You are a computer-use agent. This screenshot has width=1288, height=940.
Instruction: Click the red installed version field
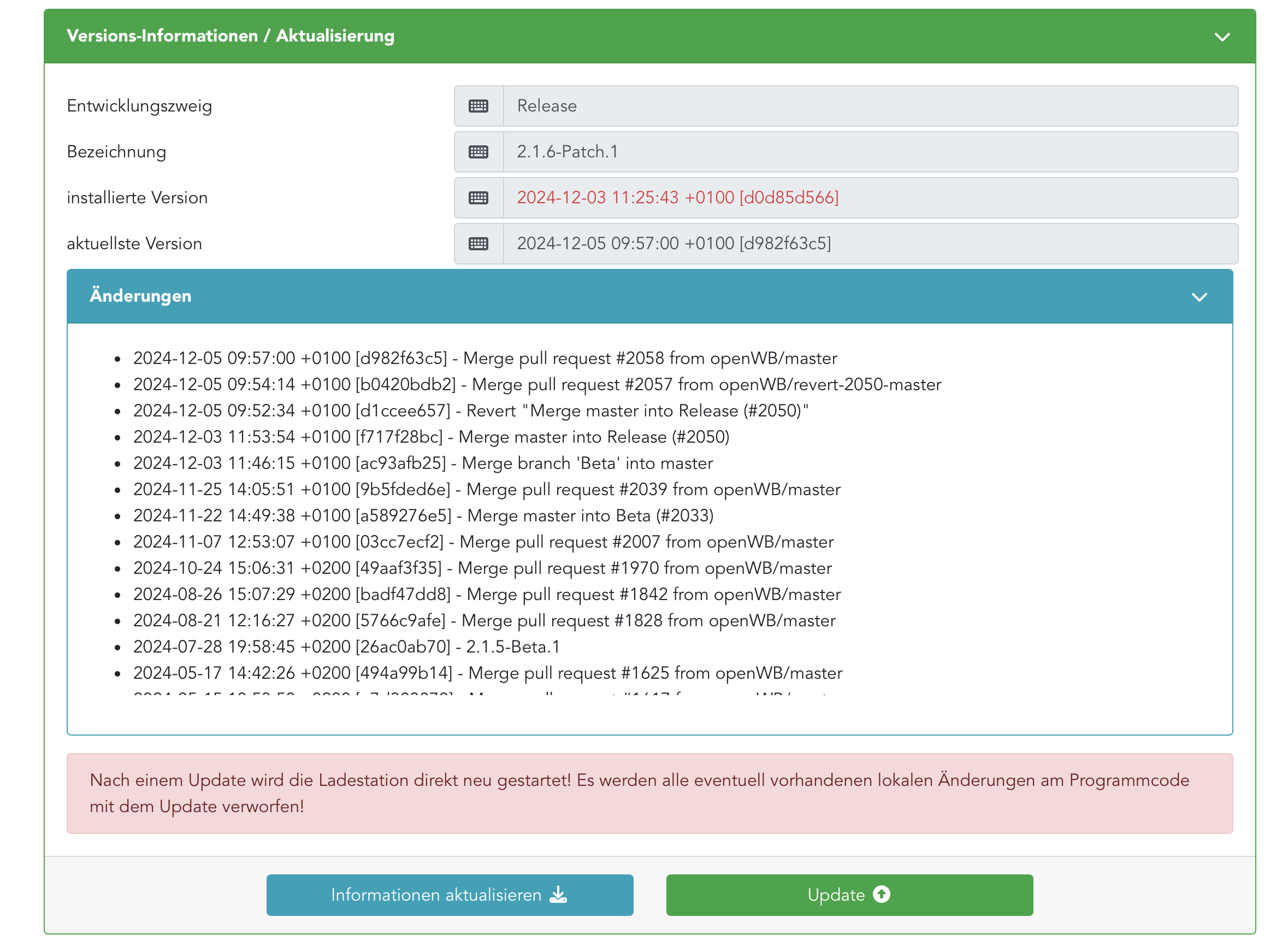(x=870, y=197)
